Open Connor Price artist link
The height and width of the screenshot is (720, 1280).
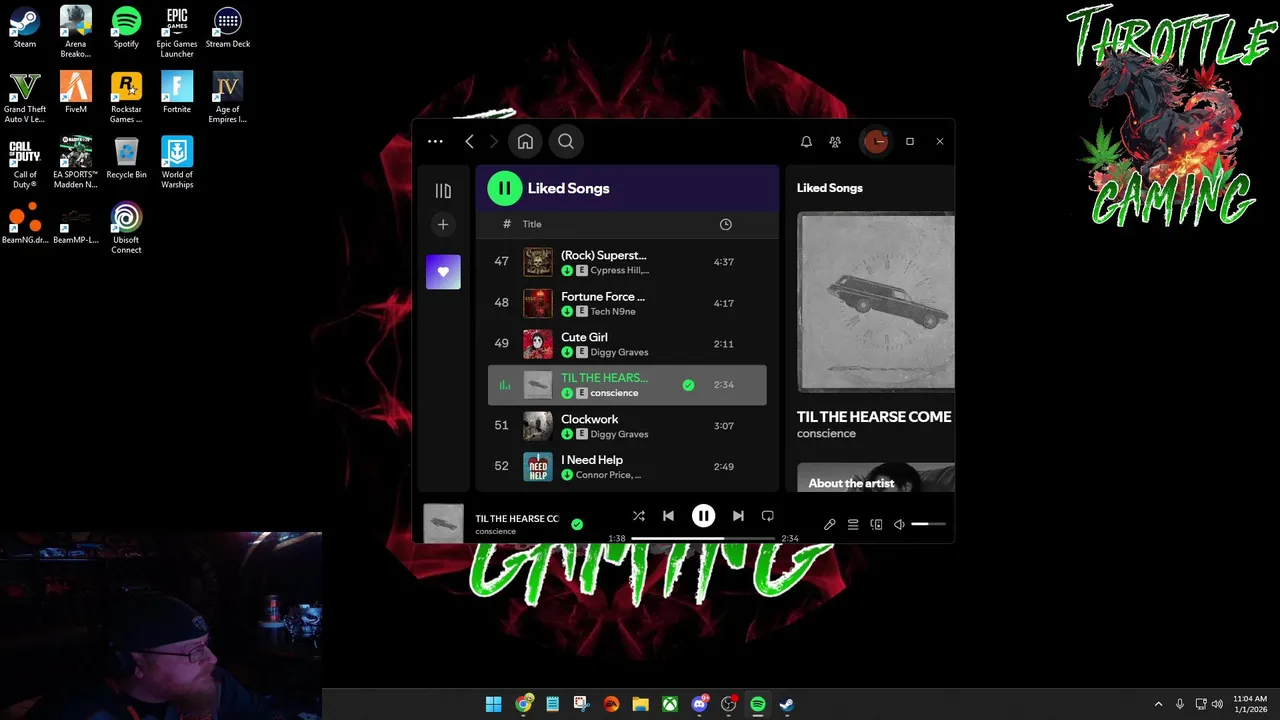[x=609, y=475]
